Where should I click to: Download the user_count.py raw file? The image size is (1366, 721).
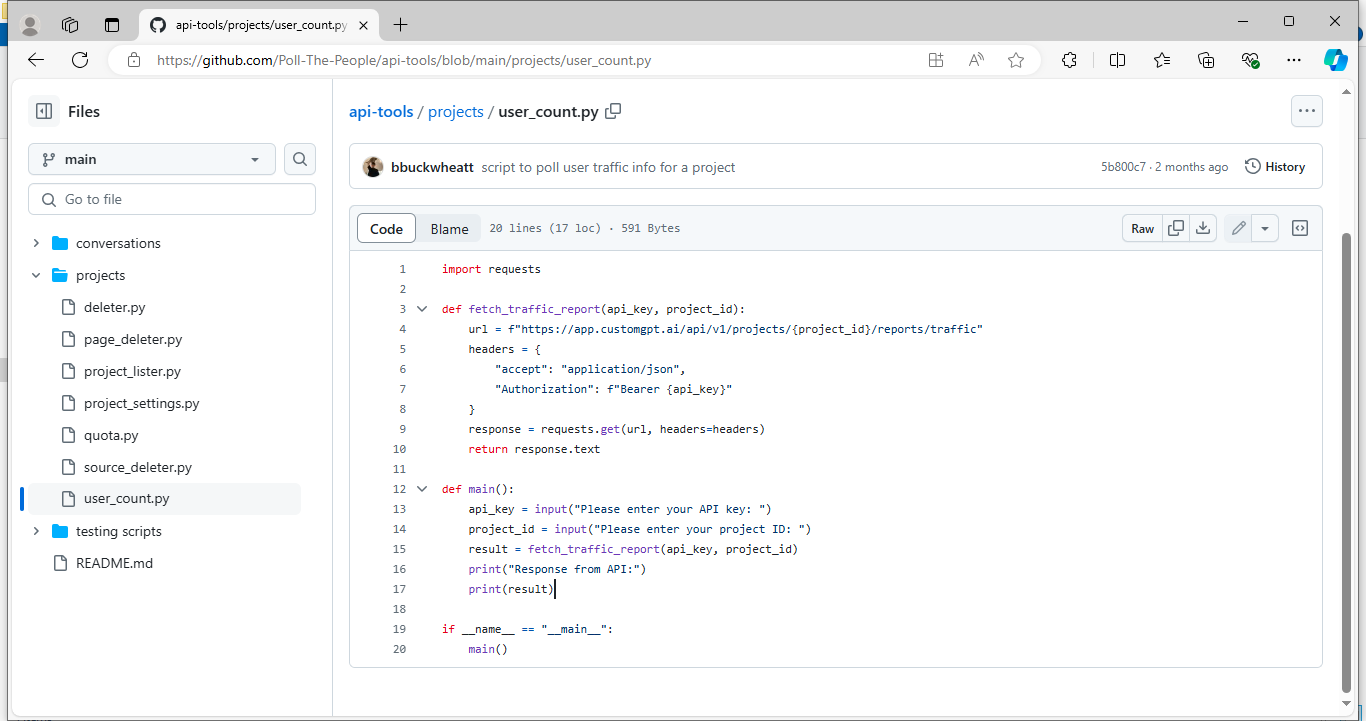click(x=1203, y=228)
